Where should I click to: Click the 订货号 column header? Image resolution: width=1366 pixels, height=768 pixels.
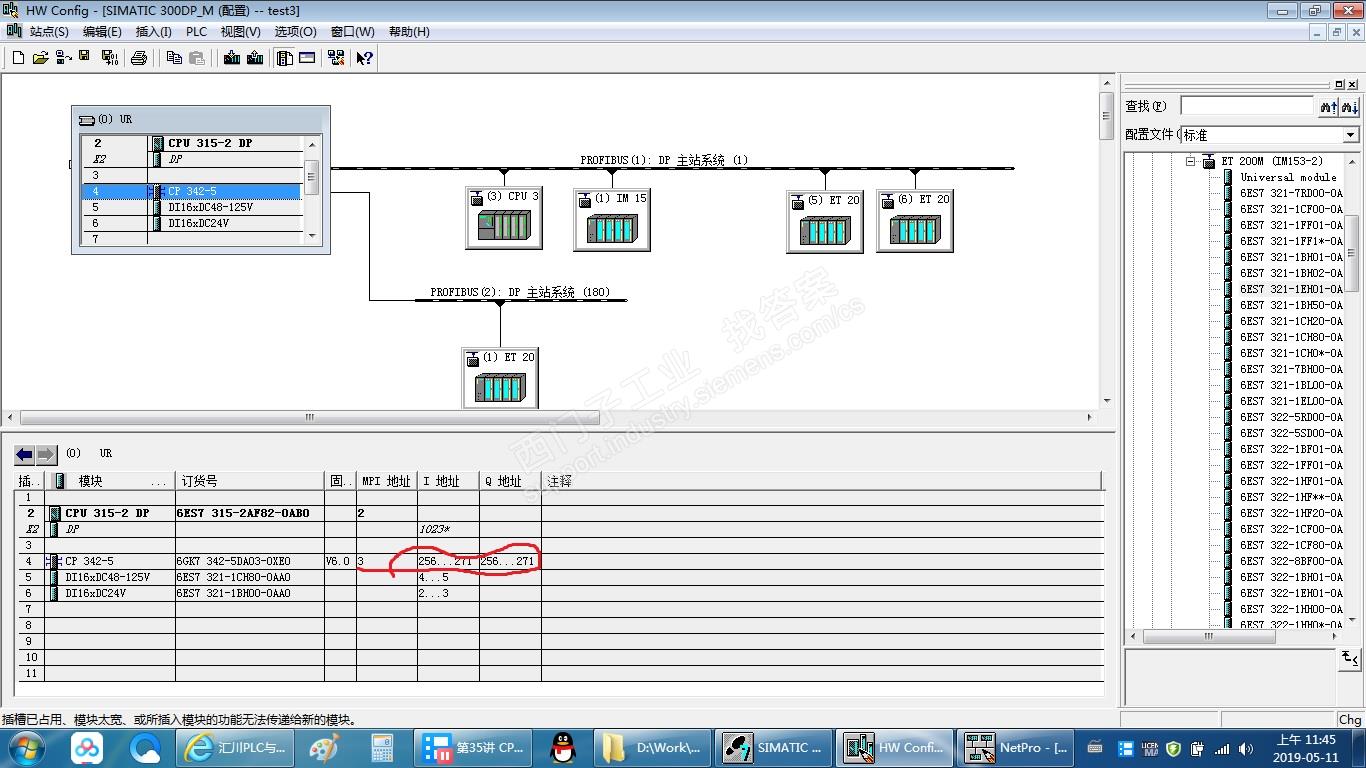pyautogui.click(x=250, y=481)
